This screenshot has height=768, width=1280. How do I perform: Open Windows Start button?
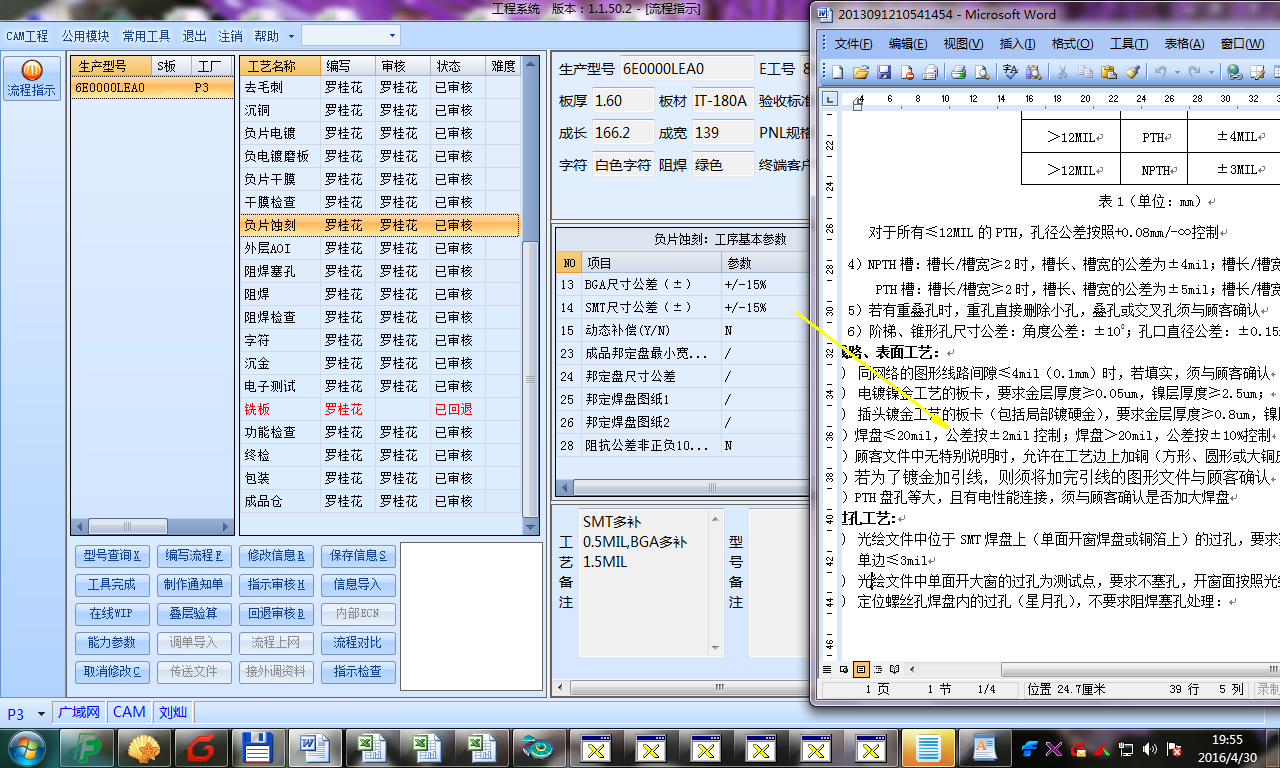[x=25, y=747]
